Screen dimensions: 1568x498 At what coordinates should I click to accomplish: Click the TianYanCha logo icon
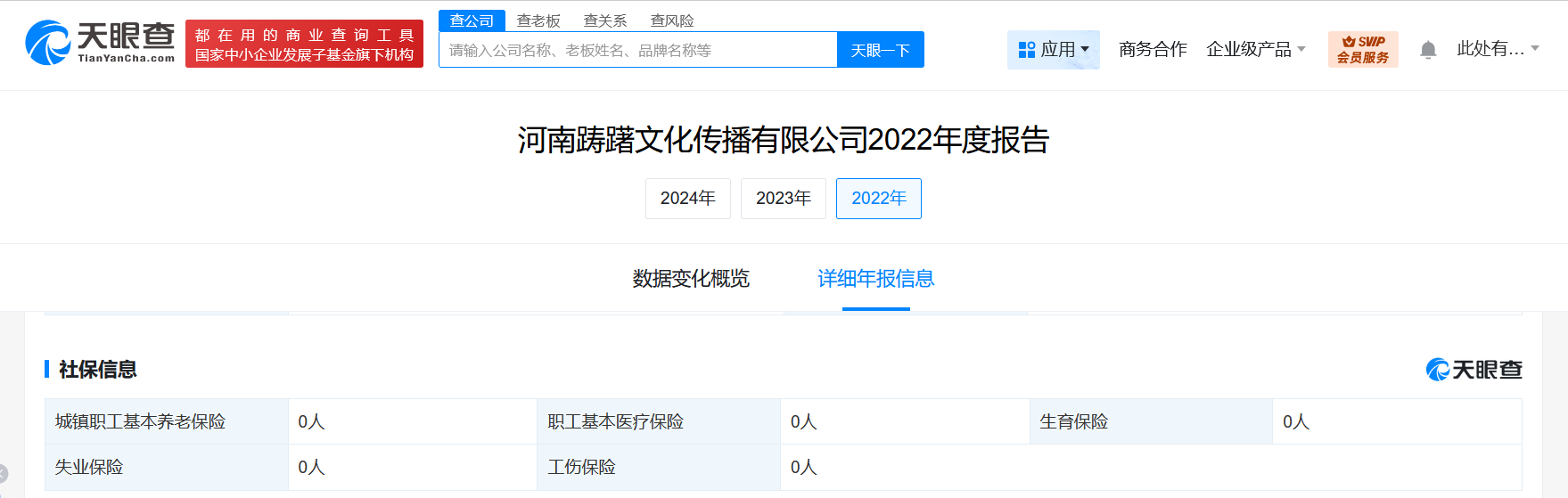click(48, 43)
